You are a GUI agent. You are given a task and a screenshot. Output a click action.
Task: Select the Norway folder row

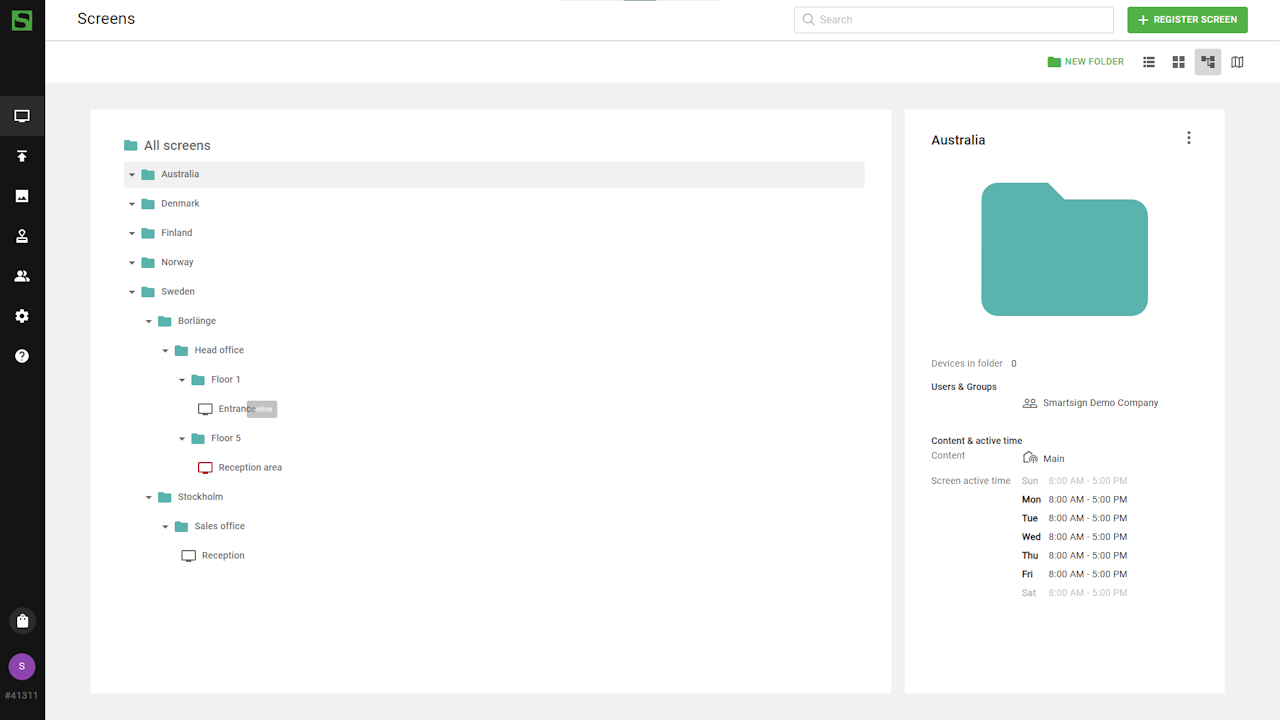(x=494, y=262)
